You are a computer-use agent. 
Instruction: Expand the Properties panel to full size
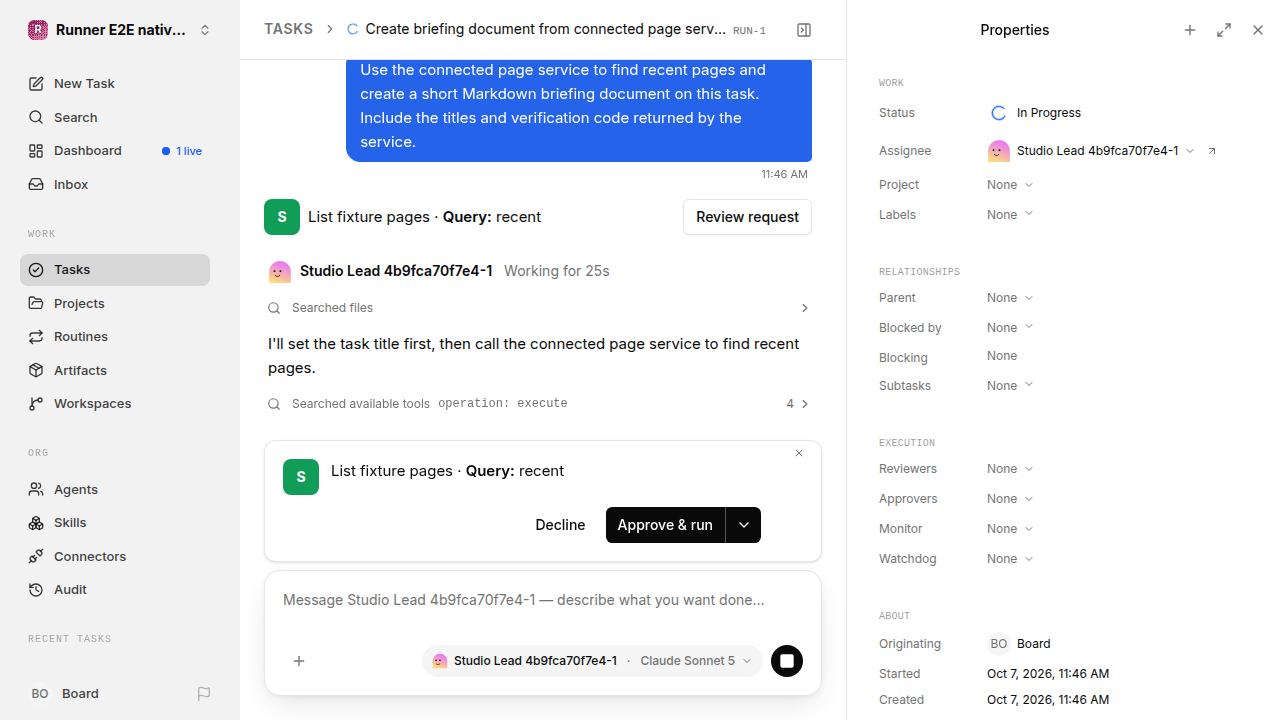[1224, 30]
